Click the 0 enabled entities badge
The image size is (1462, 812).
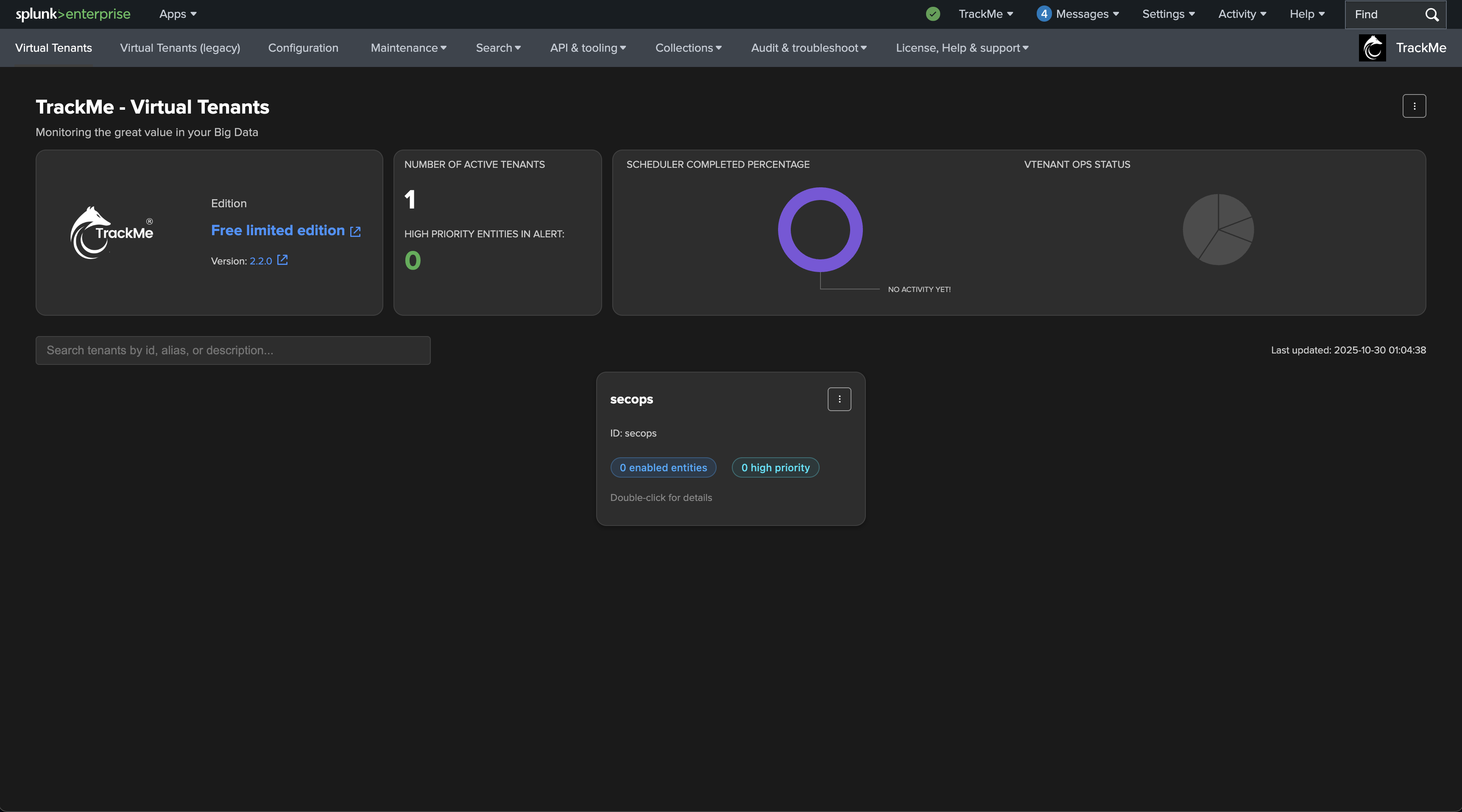663,467
